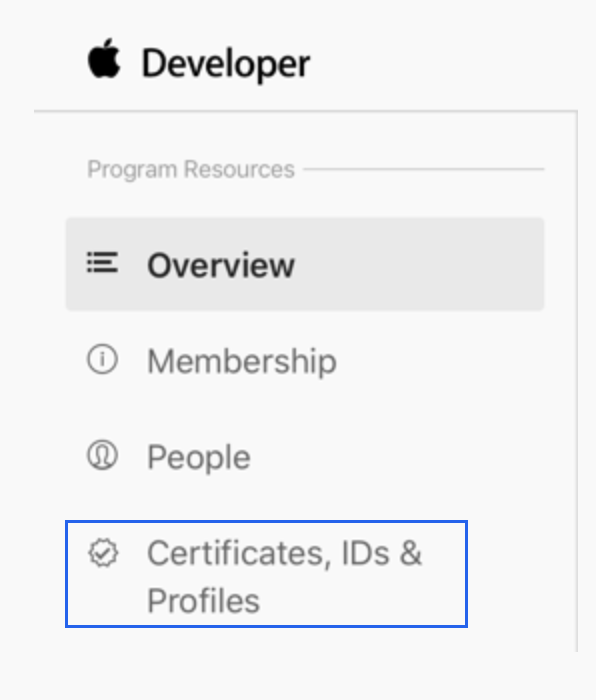Click the divider line beside Program Resources
This screenshot has width=596, height=700.
[424, 169]
